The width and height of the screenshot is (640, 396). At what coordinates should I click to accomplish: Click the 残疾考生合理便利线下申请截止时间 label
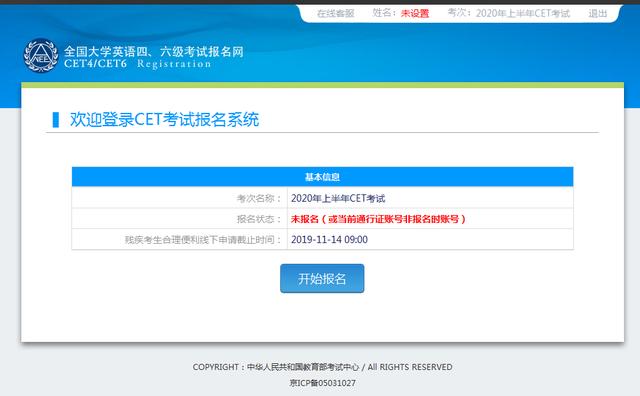pos(203,240)
